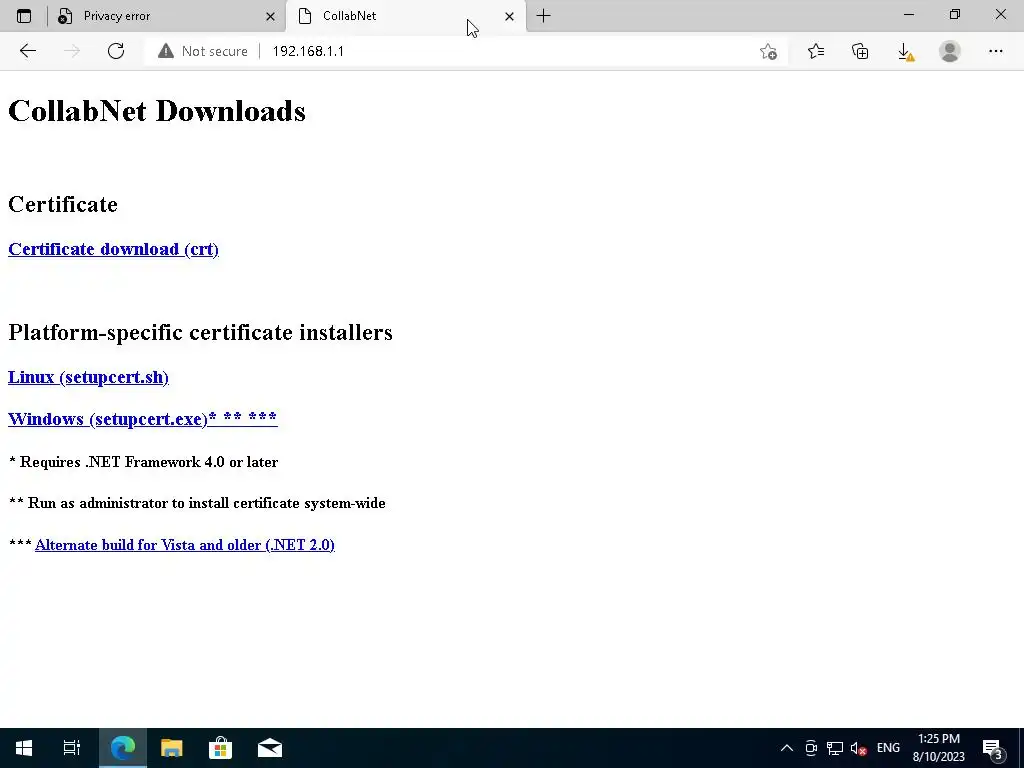The height and width of the screenshot is (768, 1024).
Task: Open File Explorer from taskbar
Action: pos(172,748)
